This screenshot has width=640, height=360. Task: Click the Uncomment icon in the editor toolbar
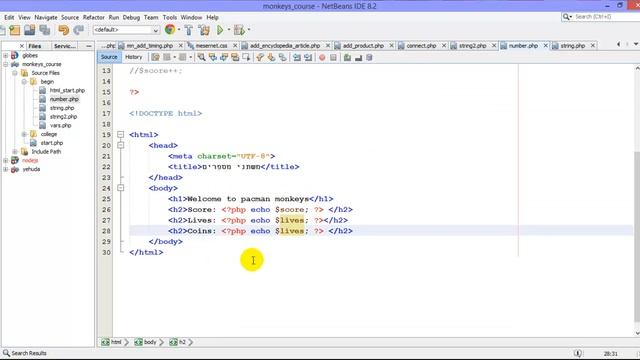pyautogui.click(x=358, y=58)
